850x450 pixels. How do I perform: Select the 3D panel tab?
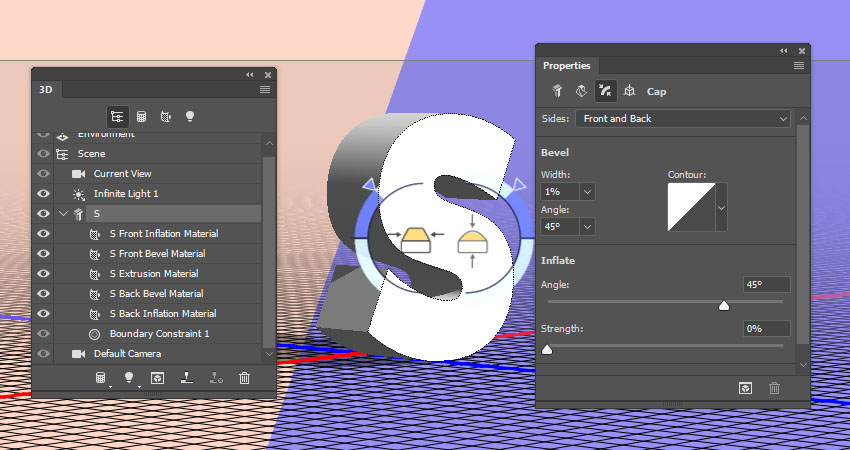click(46, 89)
